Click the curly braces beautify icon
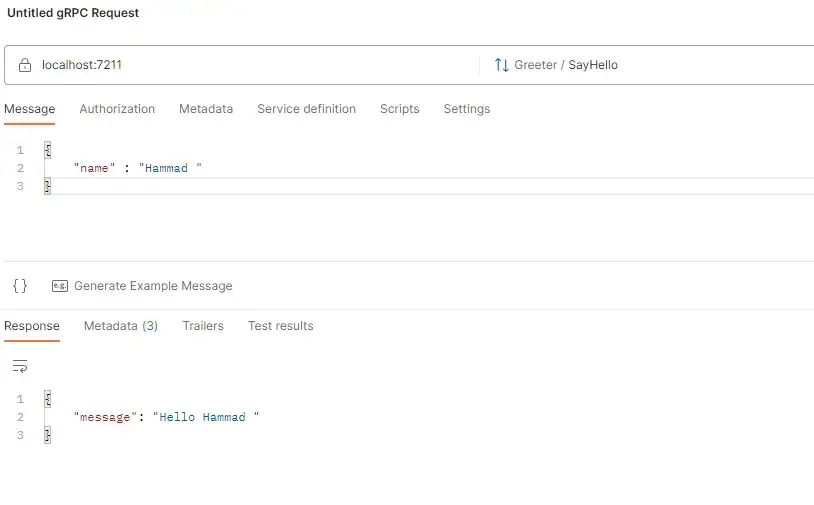The image size is (814, 505). pyautogui.click(x=20, y=286)
